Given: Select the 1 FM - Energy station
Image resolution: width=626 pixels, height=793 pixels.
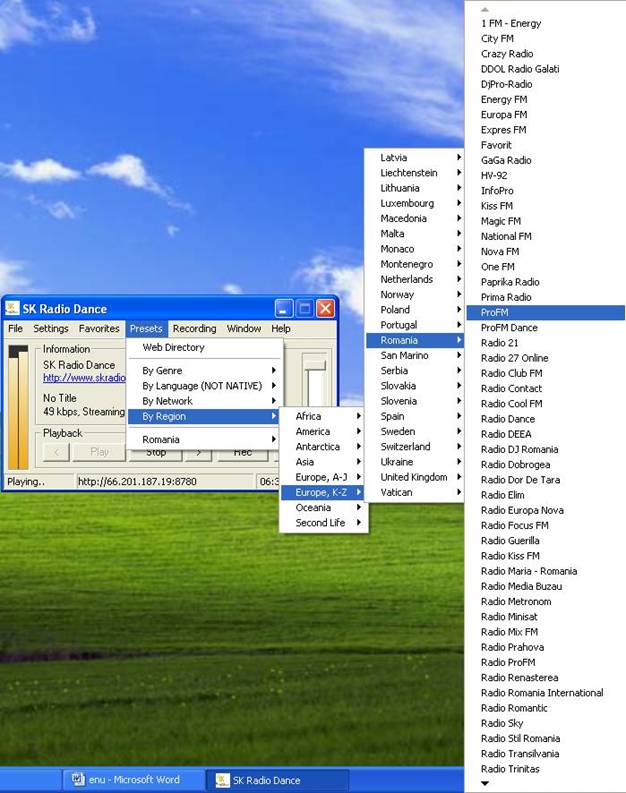Looking at the screenshot, I should point(546,23).
